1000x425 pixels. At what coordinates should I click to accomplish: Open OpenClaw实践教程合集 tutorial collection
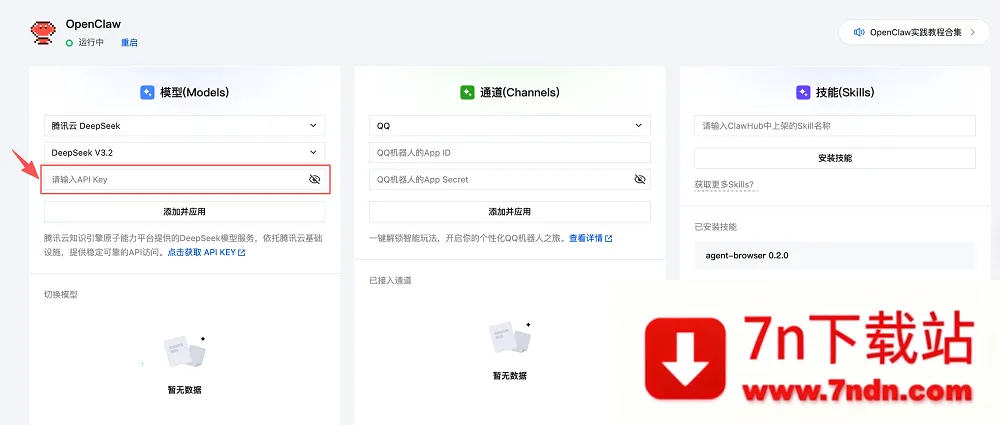[x=914, y=32]
